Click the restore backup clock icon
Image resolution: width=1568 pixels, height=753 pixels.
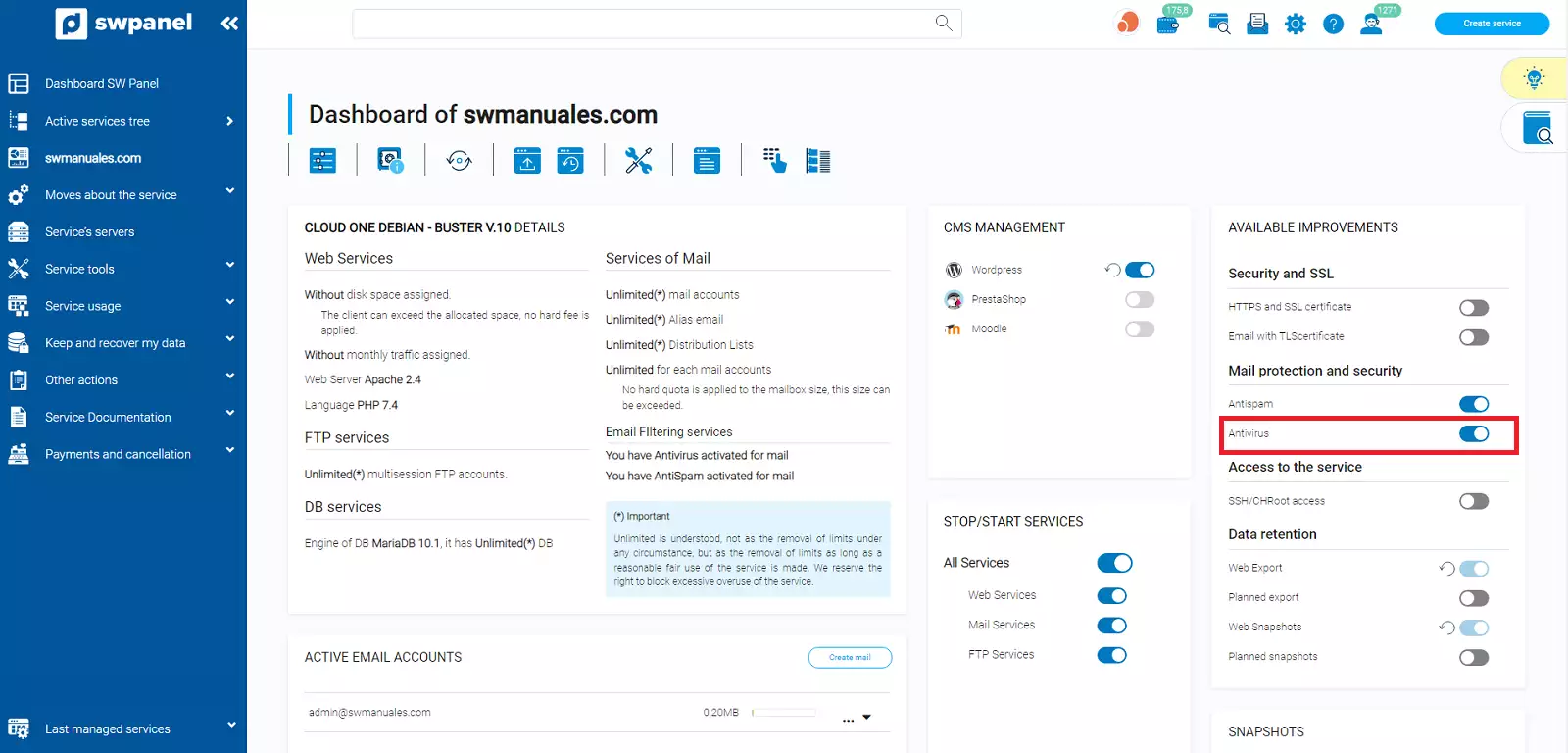coord(570,161)
